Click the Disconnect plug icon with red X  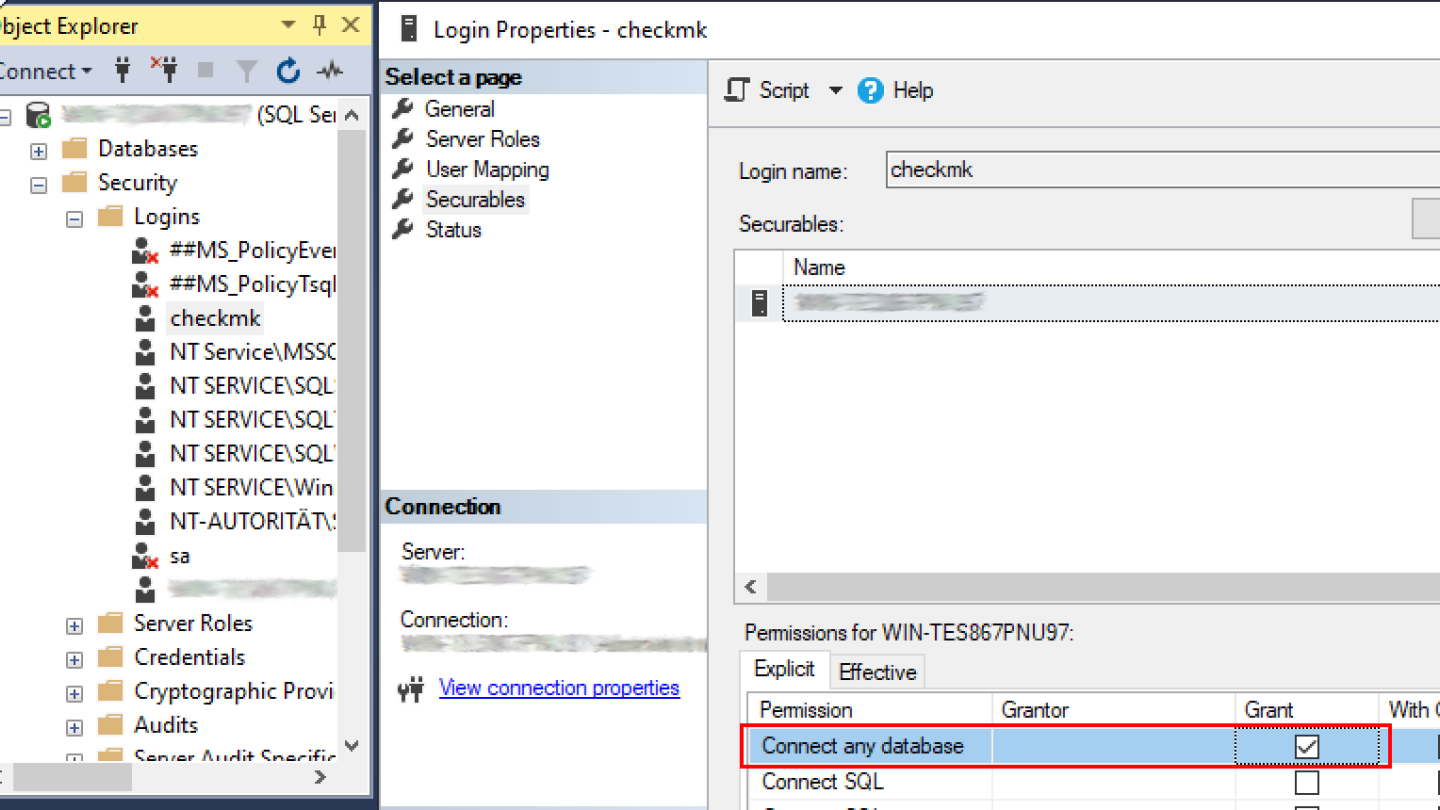163,70
